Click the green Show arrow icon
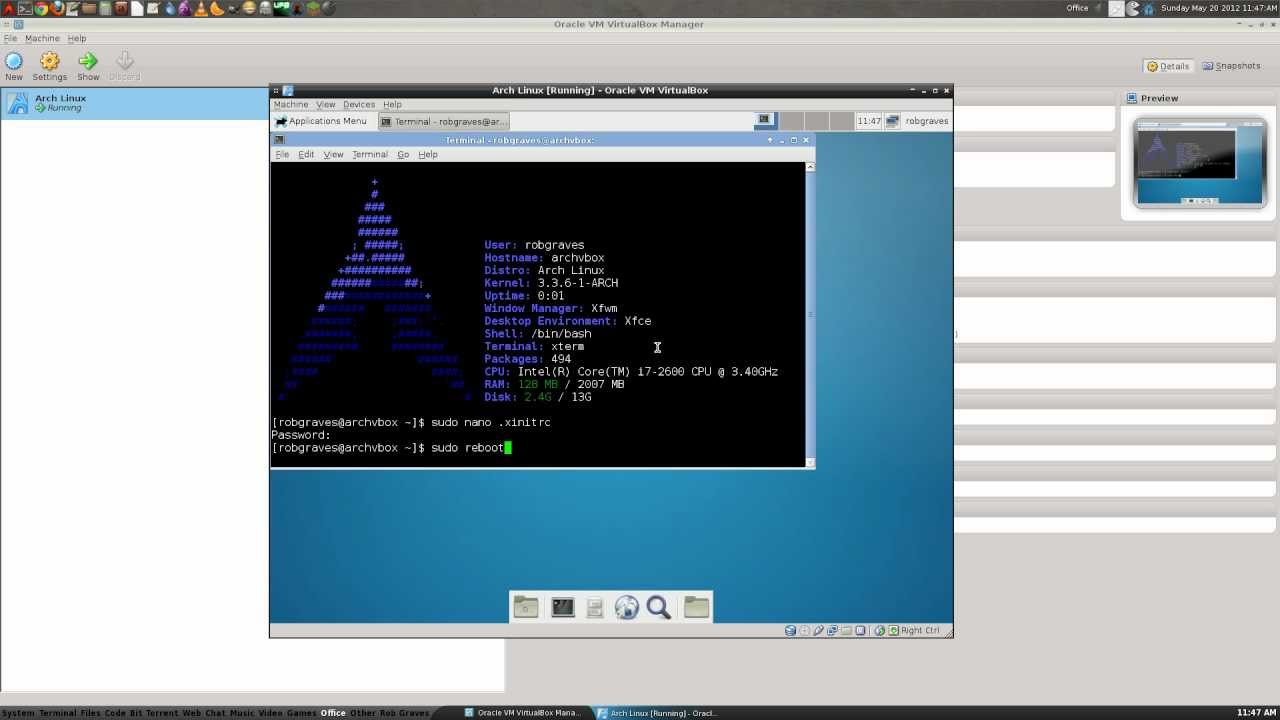 tap(88, 62)
